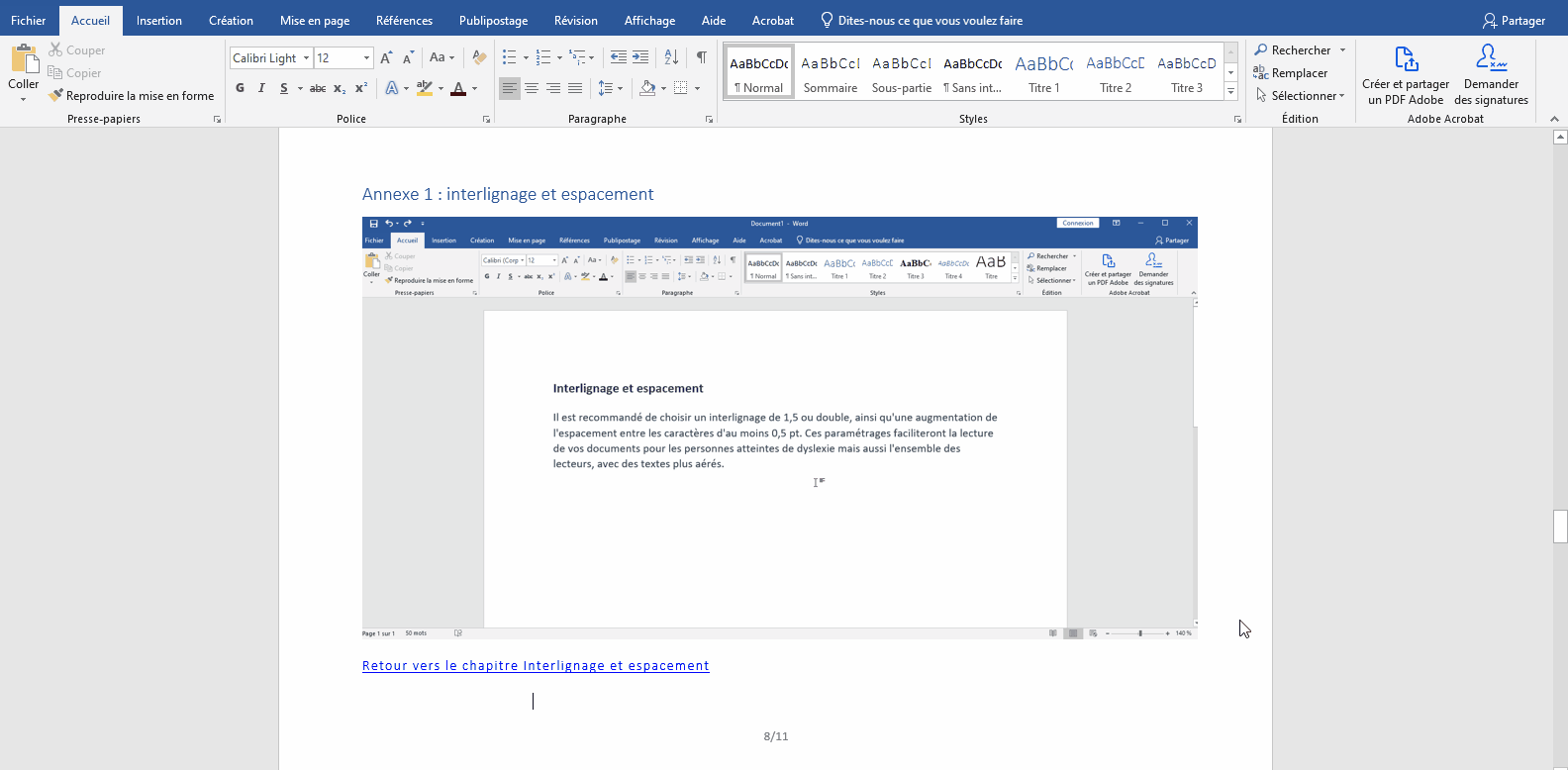Open the Fichier tab
This screenshot has height=770, width=1568.
pyautogui.click(x=29, y=20)
